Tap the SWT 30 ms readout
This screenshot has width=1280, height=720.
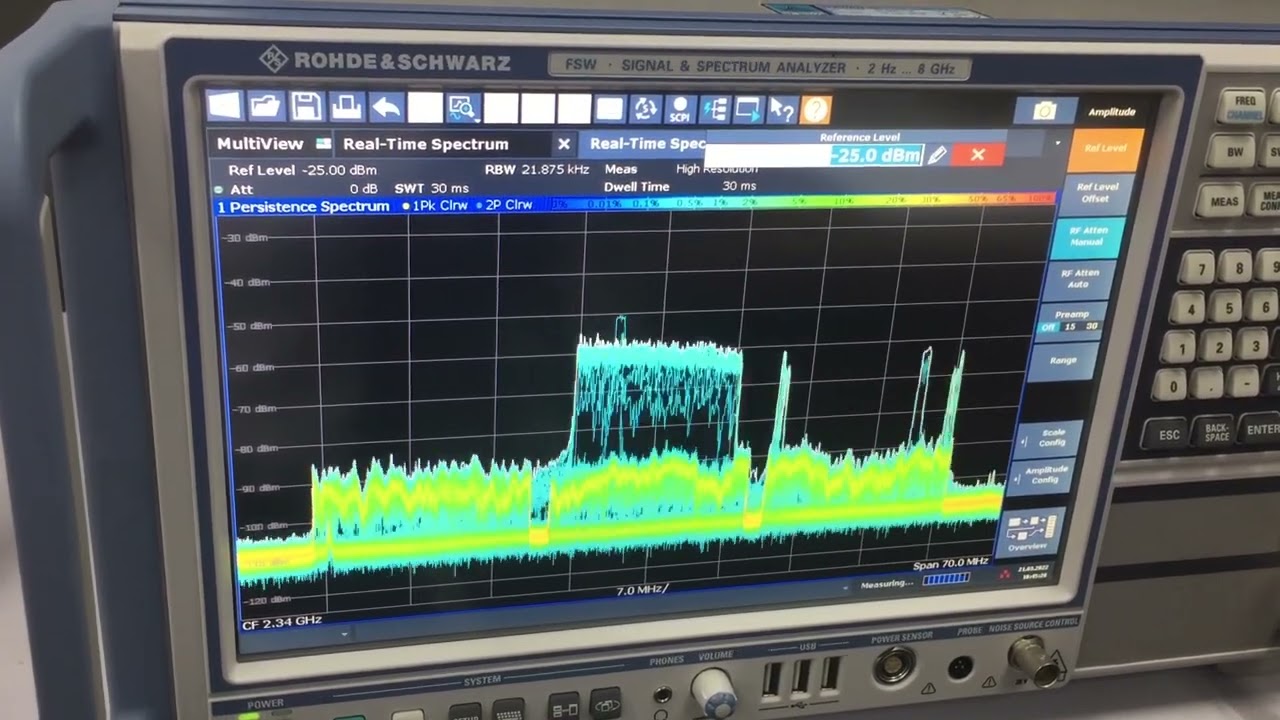[x=431, y=188]
